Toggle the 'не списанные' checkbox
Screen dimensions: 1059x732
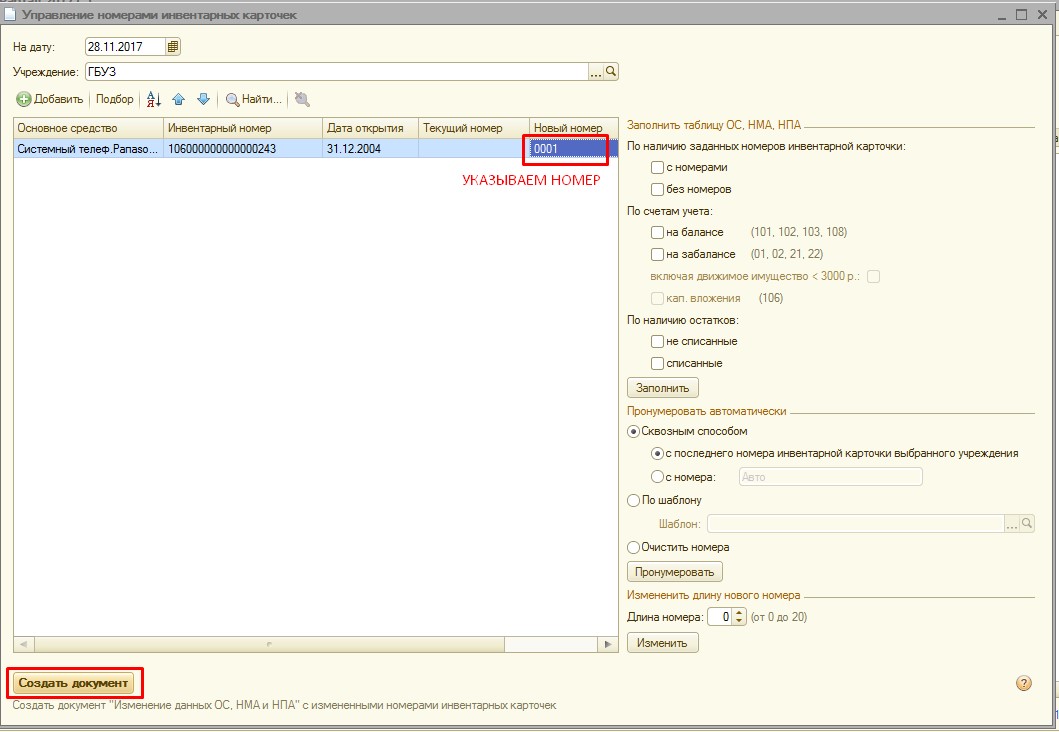click(657, 342)
